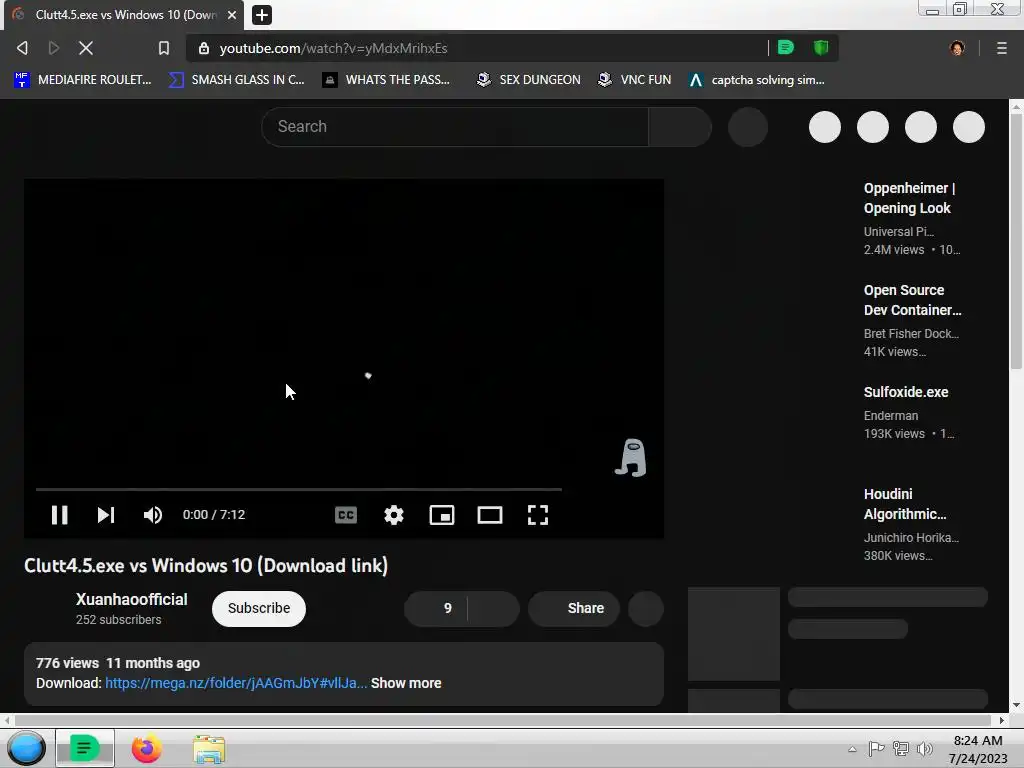Open the mega.nz download link
The image size is (1024, 768).
click(236, 683)
